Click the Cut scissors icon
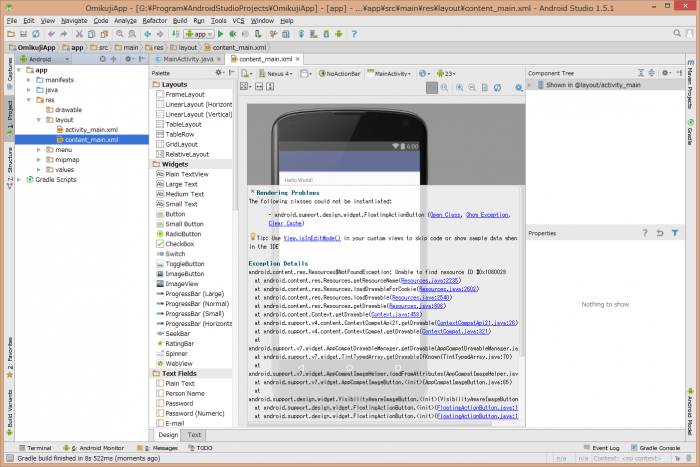The image size is (700, 467). [x=79, y=34]
